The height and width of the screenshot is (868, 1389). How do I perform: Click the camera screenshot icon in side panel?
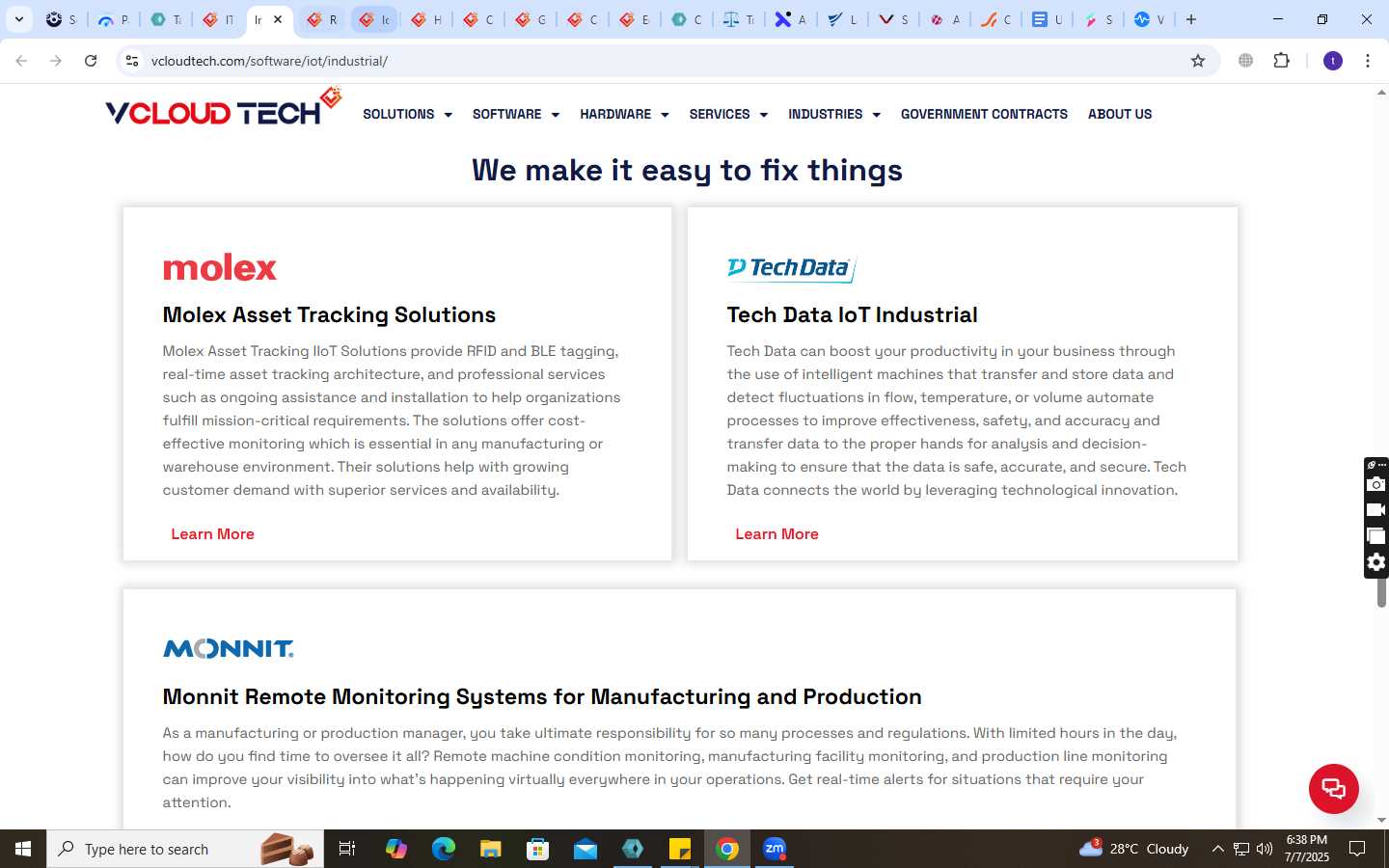[x=1376, y=484]
